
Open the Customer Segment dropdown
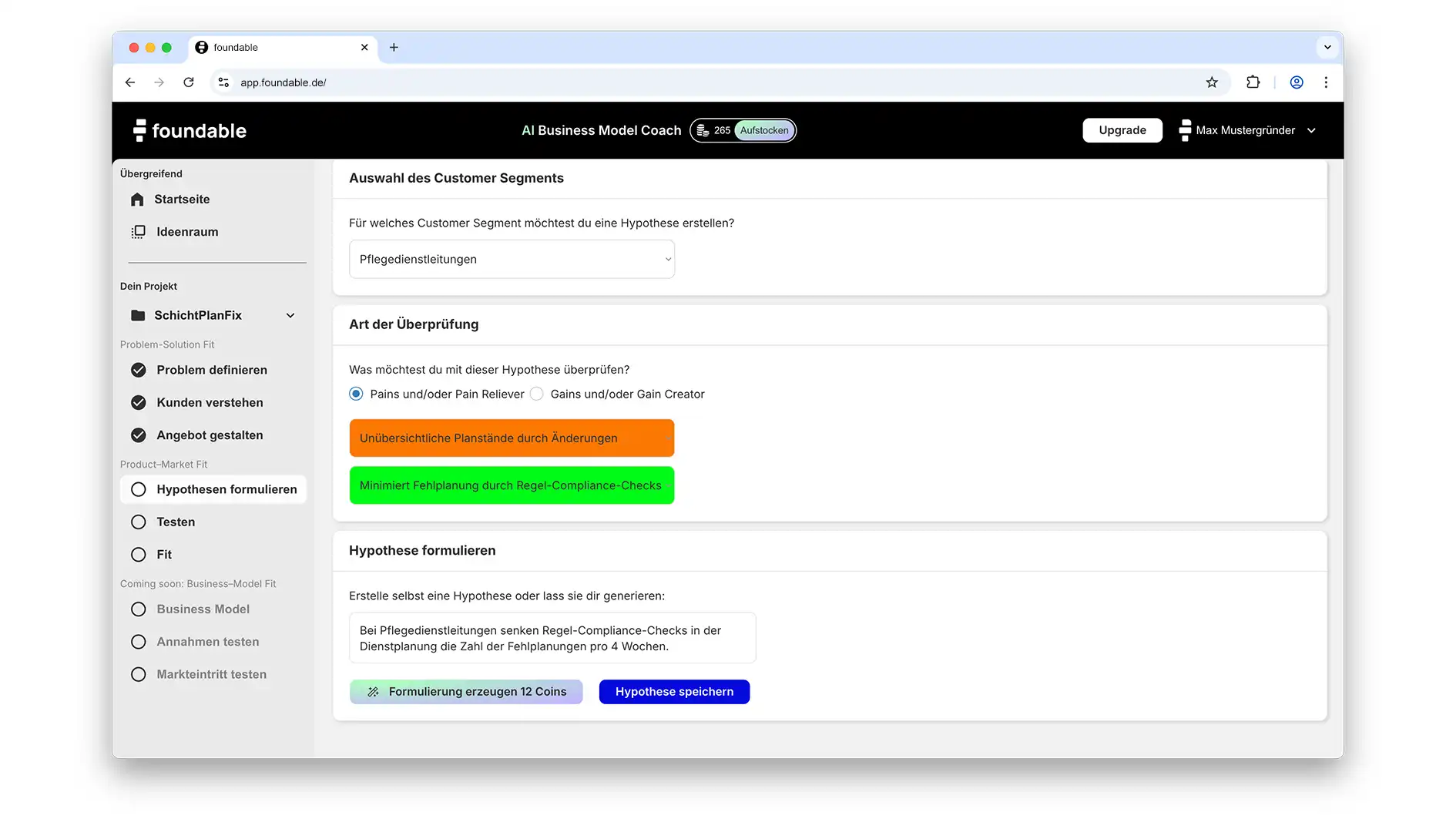[x=512, y=259]
